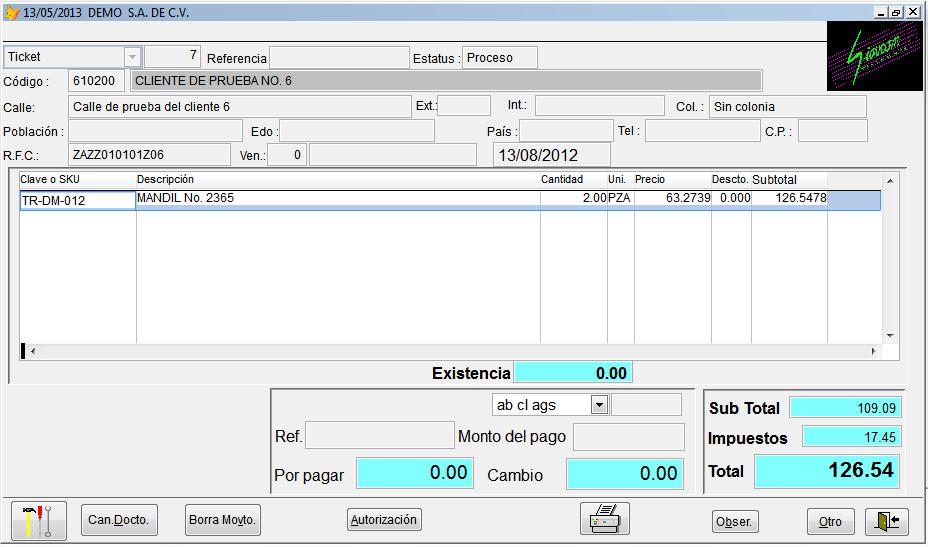Select the SKU cell TR-DM-012
The width and height of the screenshot is (928, 547).
(x=78, y=200)
